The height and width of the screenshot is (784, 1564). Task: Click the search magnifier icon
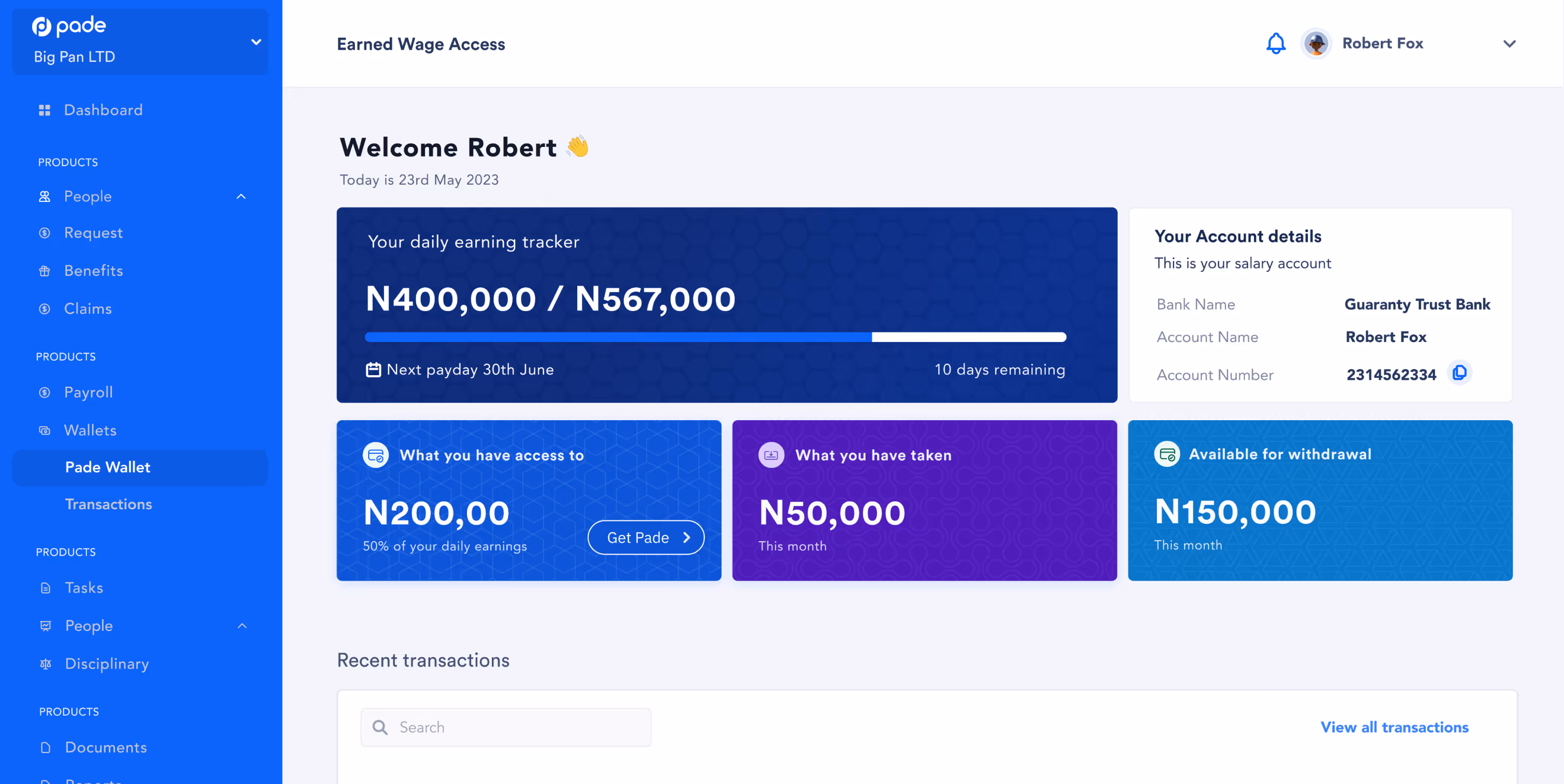[380, 728]
